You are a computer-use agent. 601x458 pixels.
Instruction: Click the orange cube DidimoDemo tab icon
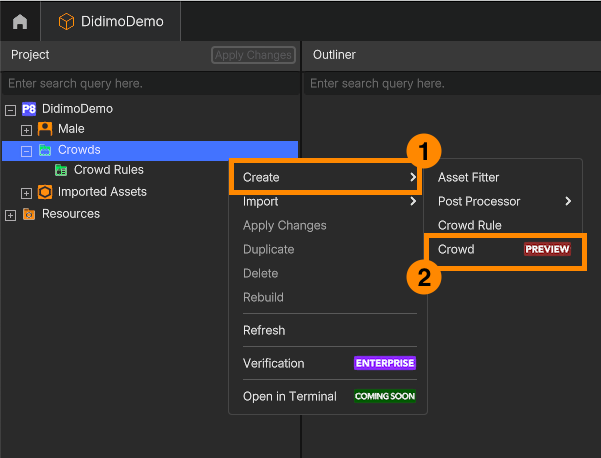pyautogui.click(x=66, y=21)
